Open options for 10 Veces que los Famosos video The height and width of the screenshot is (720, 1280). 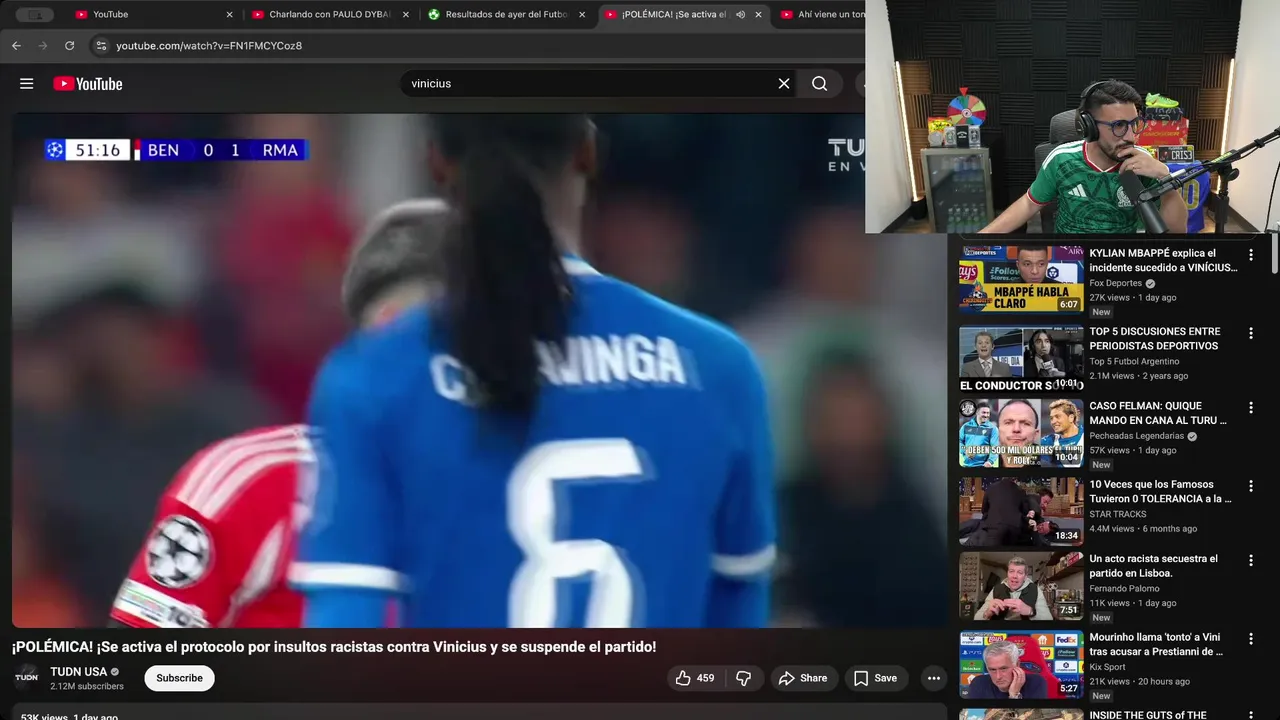pos(1250,486)
